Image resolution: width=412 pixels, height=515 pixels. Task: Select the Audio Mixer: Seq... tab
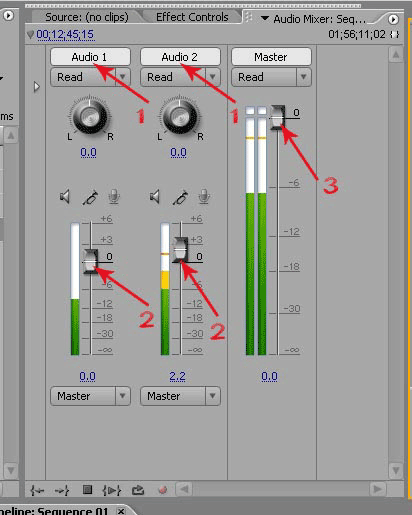tap(319, 19)
